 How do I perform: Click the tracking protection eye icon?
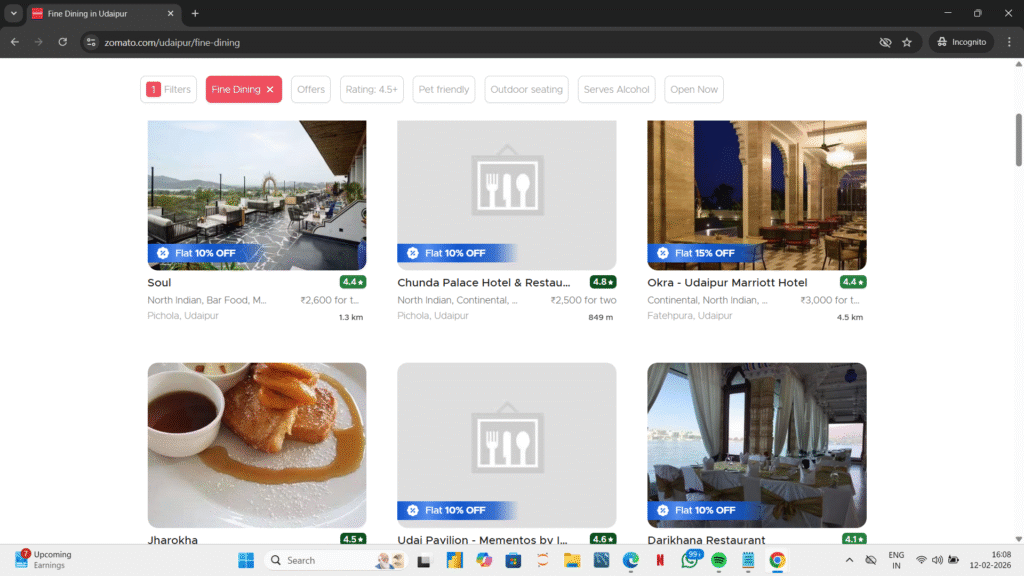click(885, 42)
